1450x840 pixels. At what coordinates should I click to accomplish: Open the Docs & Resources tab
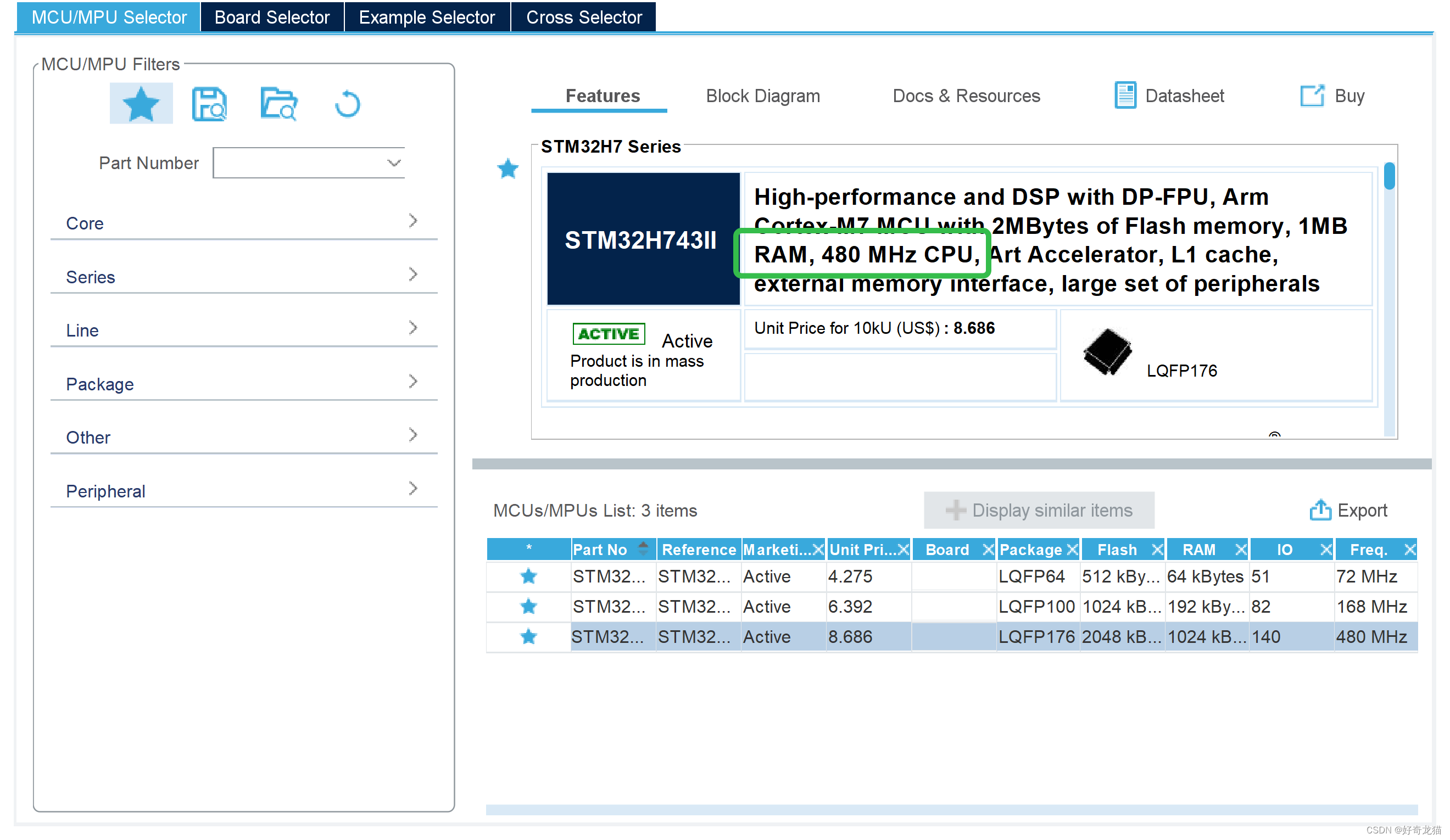click(966, 96)
